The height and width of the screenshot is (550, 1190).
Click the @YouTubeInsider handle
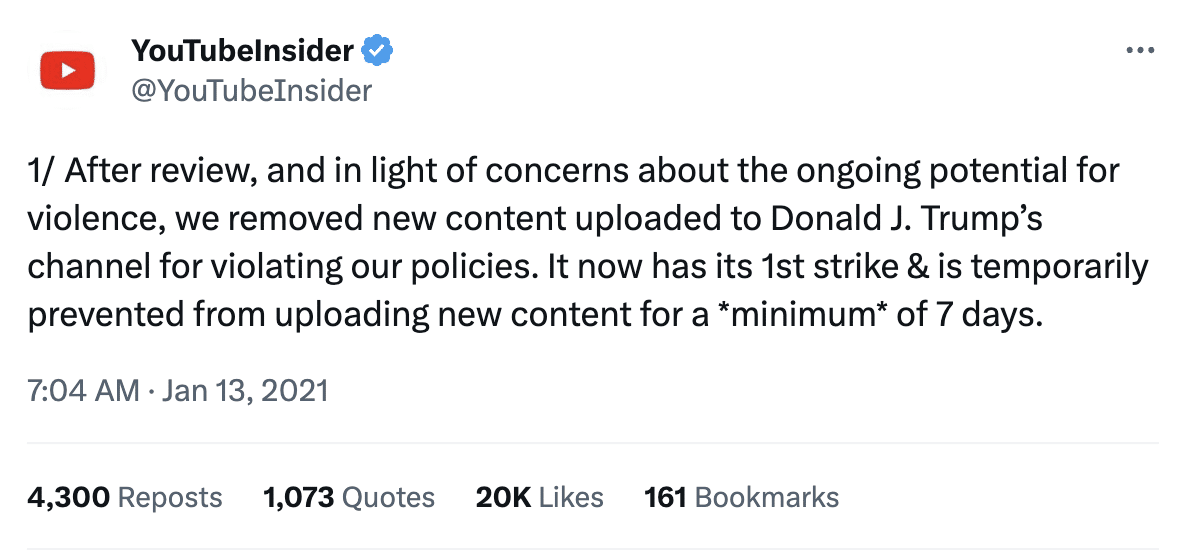tap(251, 91)
